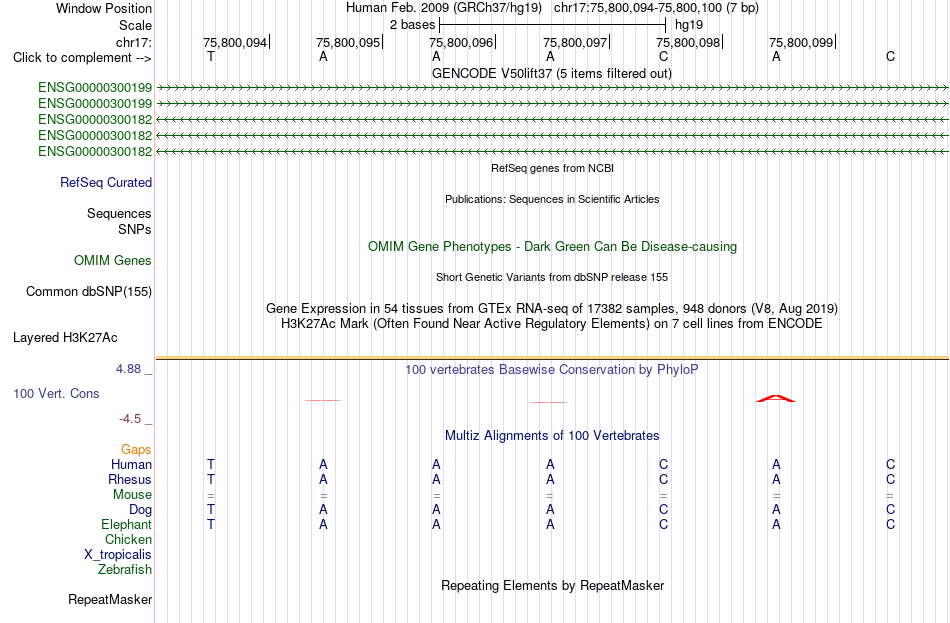Click coordinate label 75,800,098
Image resolution: width=950 pixels, height=623 pixels.
click(x=688, y=42)
